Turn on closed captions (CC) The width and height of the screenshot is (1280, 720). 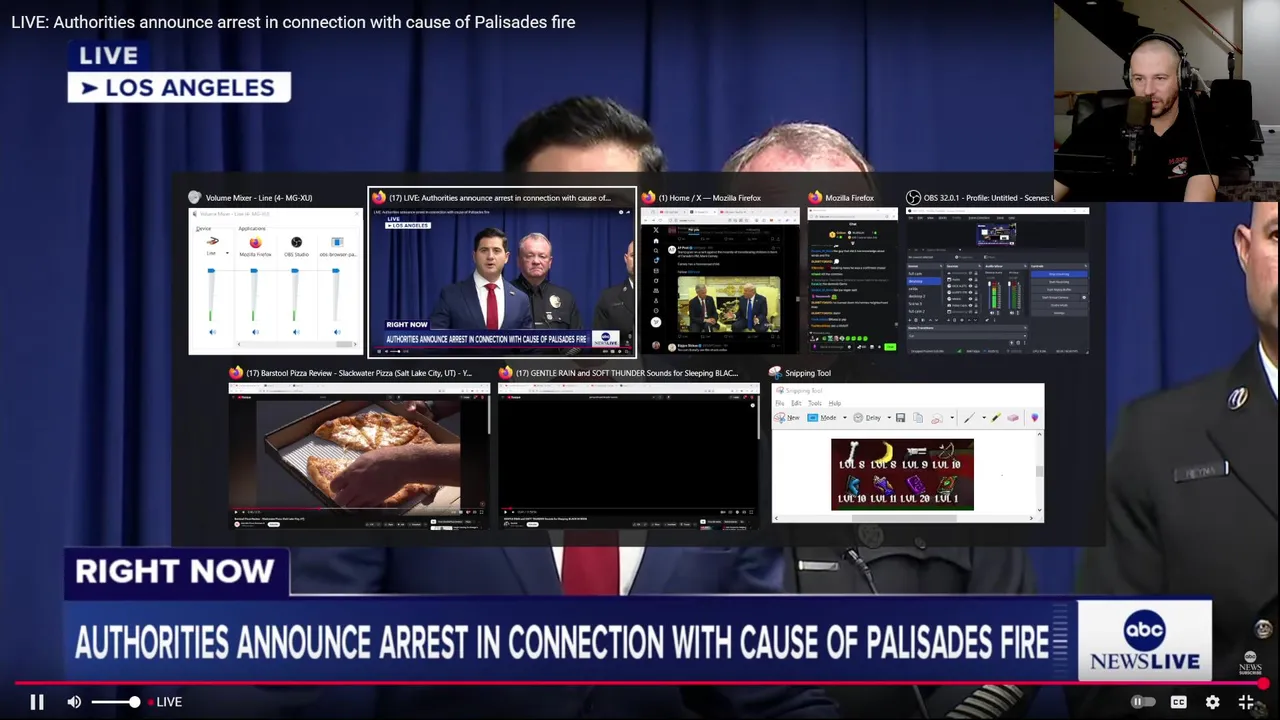pyautogui.click(x=1178, y=702)
